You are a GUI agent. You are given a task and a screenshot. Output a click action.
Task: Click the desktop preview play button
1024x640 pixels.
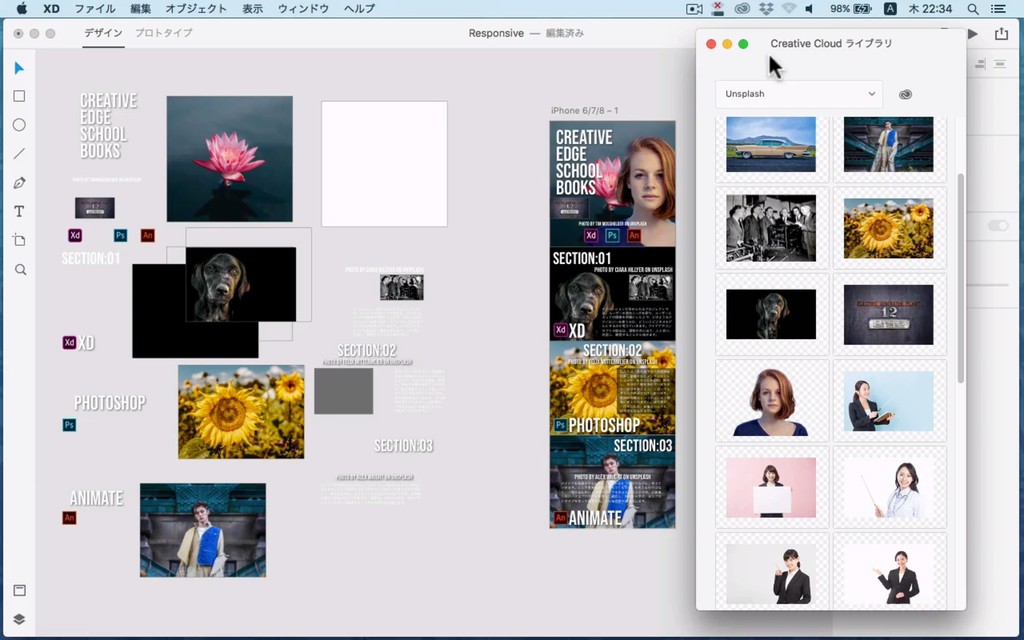pyautogui.click(x=973, y=33)
